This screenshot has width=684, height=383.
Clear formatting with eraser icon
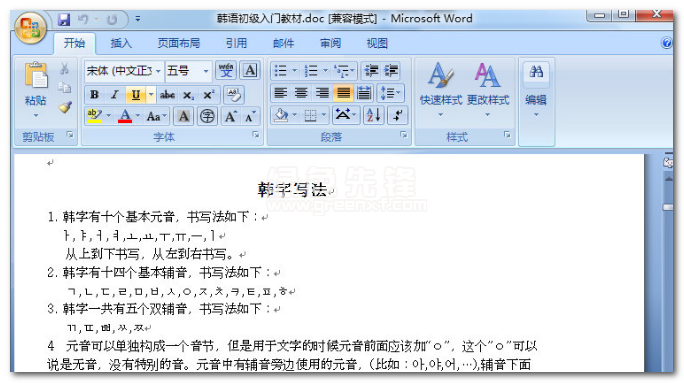pyautogui.click(x=234, y=94)
